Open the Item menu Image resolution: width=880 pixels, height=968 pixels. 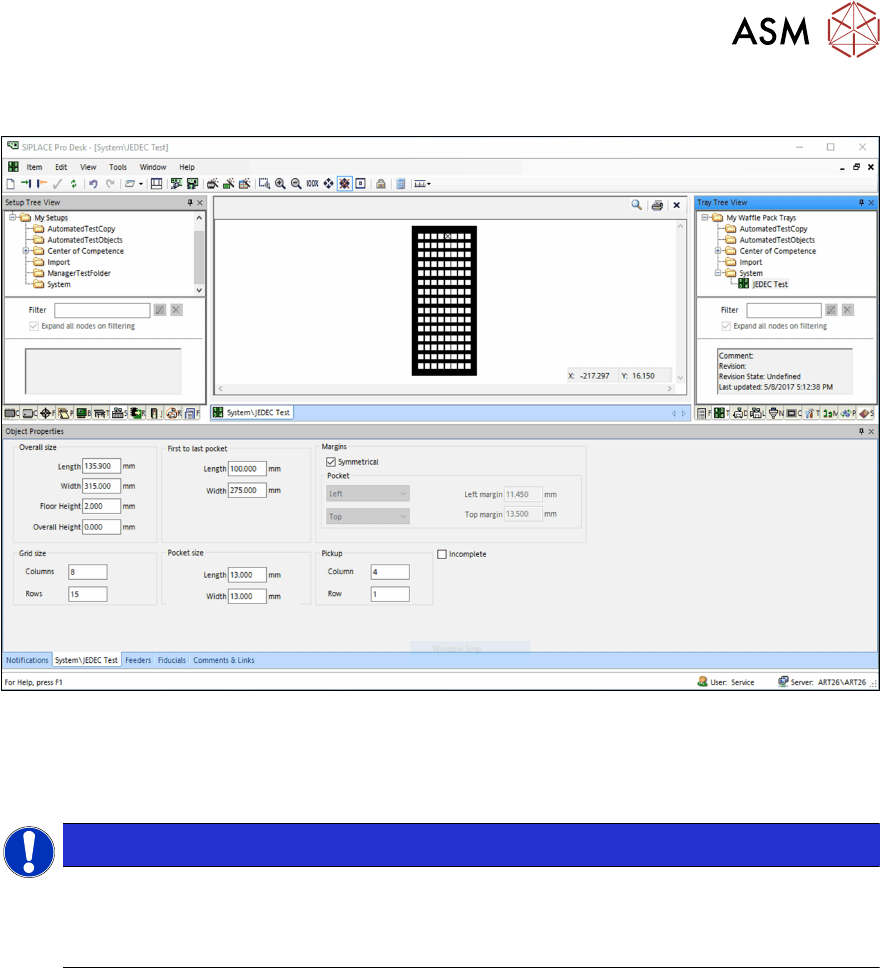point(34,167)
